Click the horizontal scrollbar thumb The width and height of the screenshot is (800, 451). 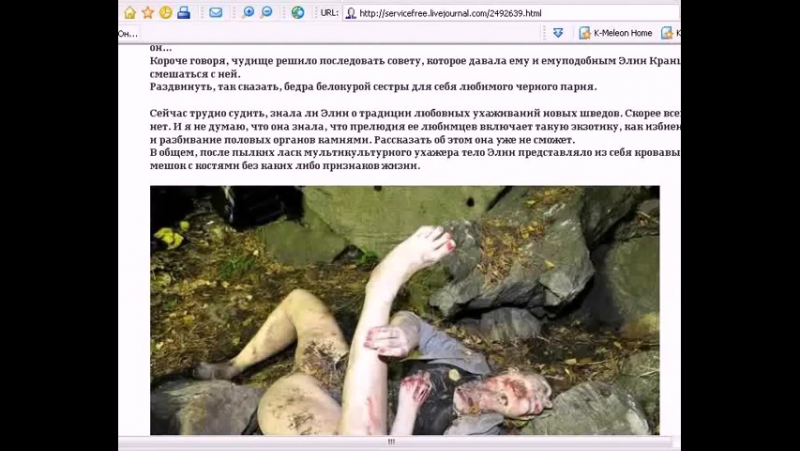391,441
